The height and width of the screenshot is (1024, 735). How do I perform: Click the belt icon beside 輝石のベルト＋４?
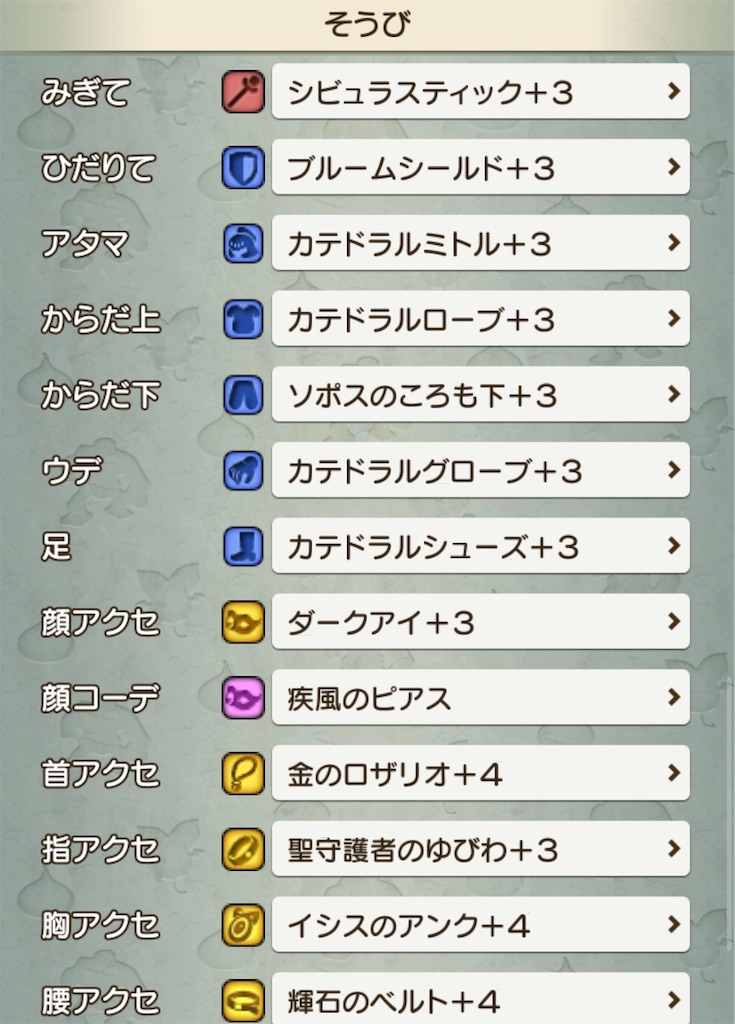point(242,999)
